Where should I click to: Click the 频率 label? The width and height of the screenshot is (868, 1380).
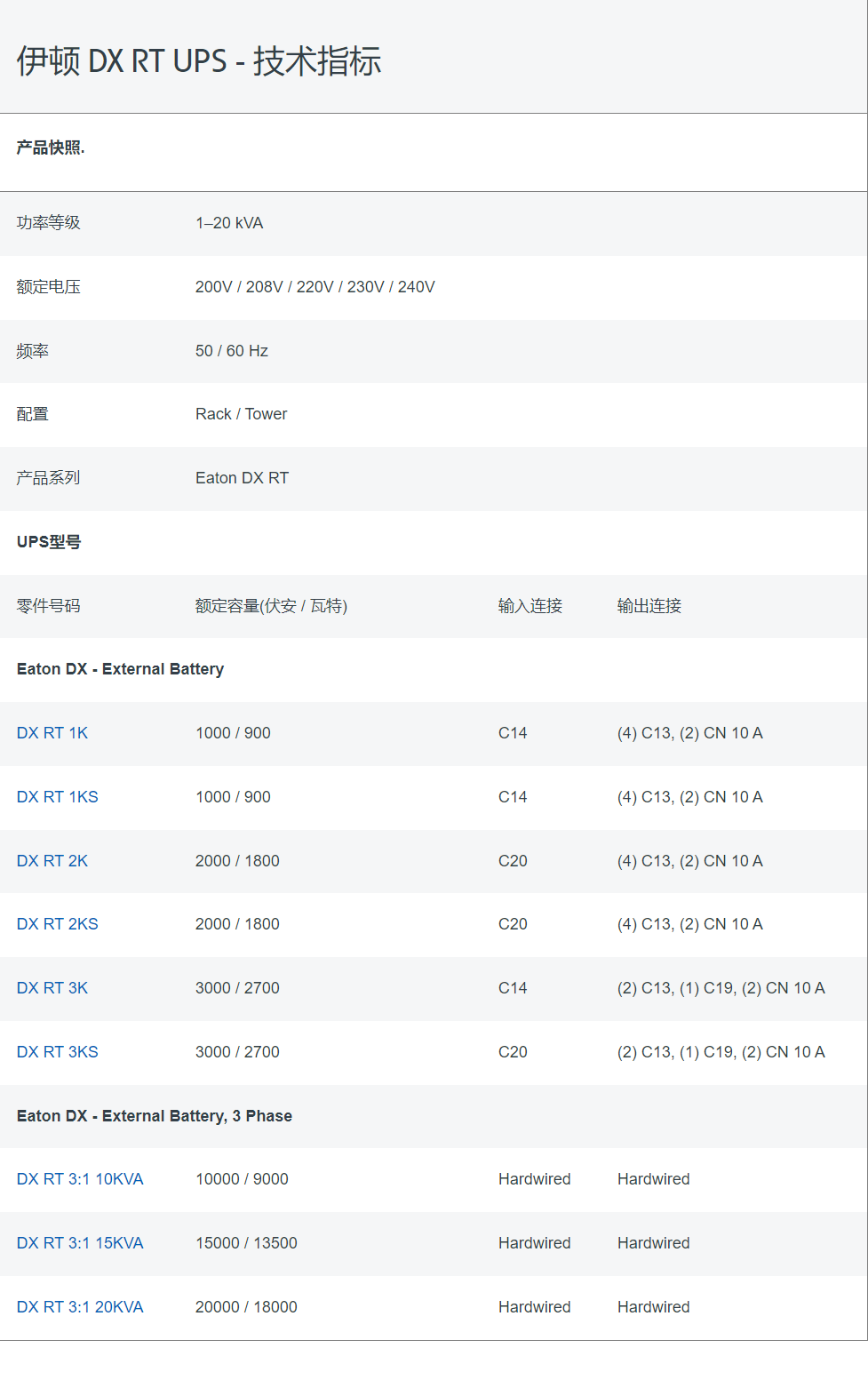point(33,351)
